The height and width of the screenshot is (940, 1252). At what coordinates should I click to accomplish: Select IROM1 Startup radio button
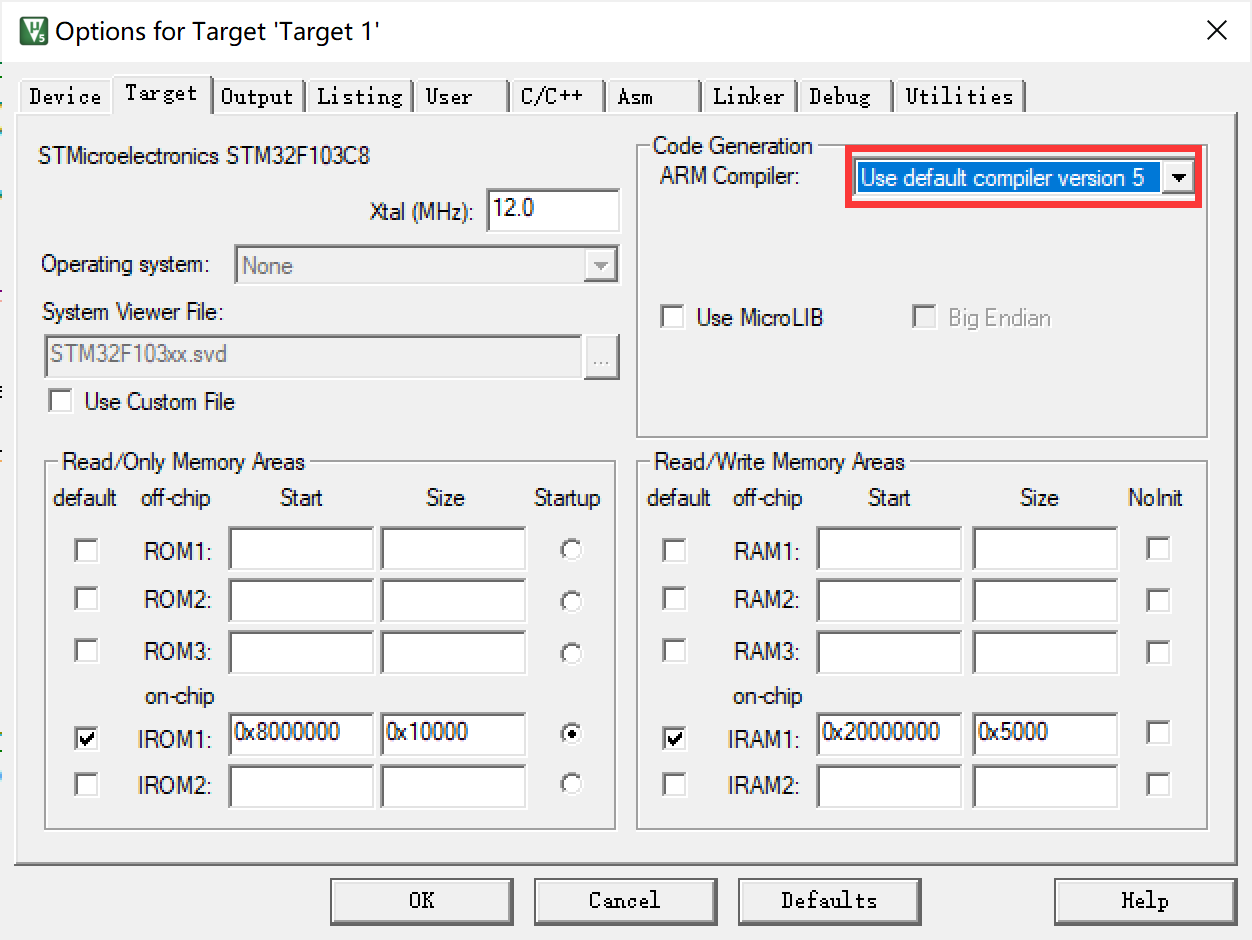click(571, 733)
